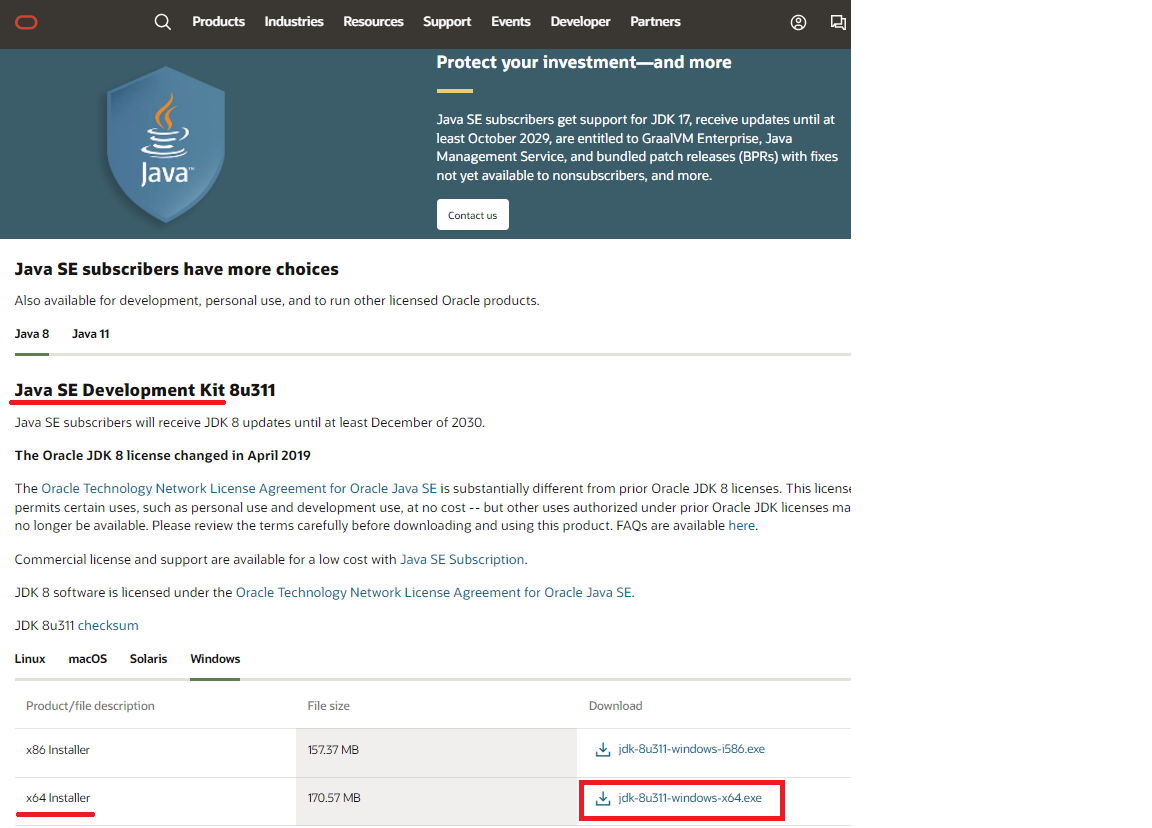Open the Events menu
The image size is (1152, 828).
pos(511,22)
